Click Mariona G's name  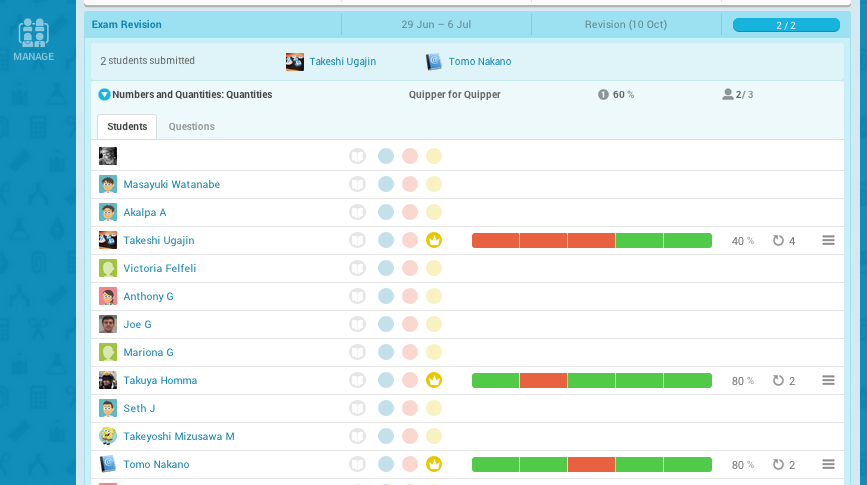click(148, 352)
